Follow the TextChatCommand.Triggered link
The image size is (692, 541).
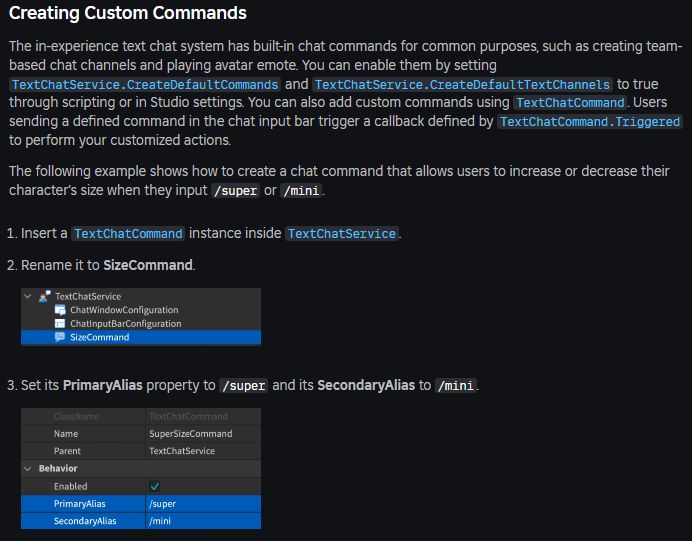[x=589, y=121]
